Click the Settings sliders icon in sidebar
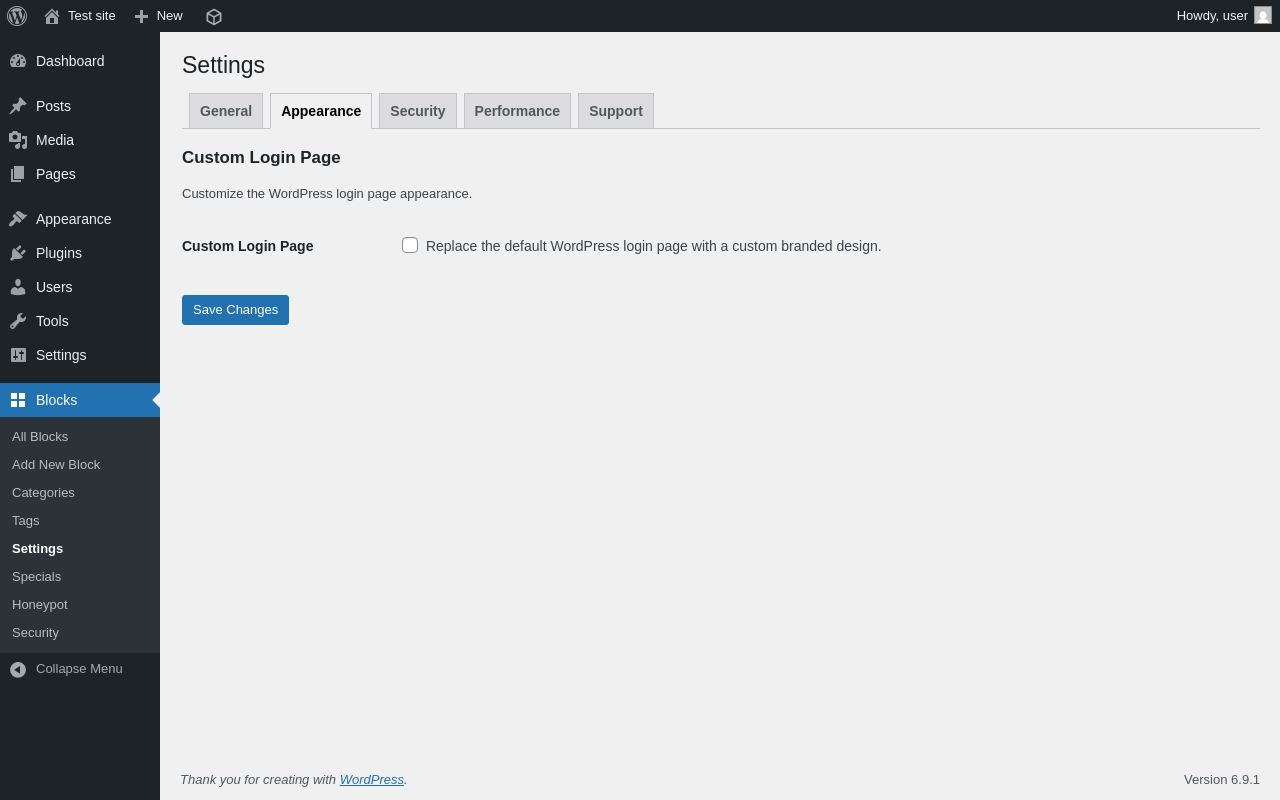This screenshot has width=1280, height=800. [18, 355]
